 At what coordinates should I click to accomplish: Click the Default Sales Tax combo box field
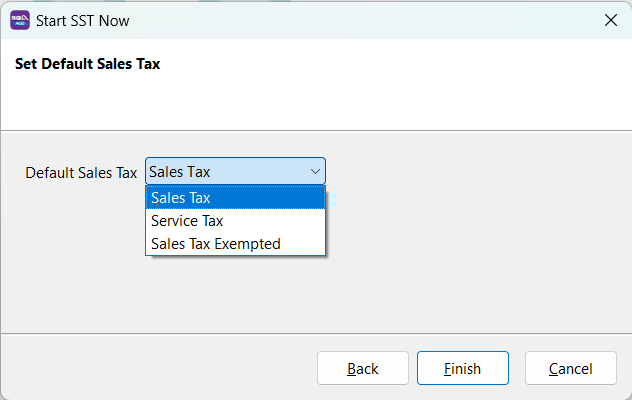225,172
